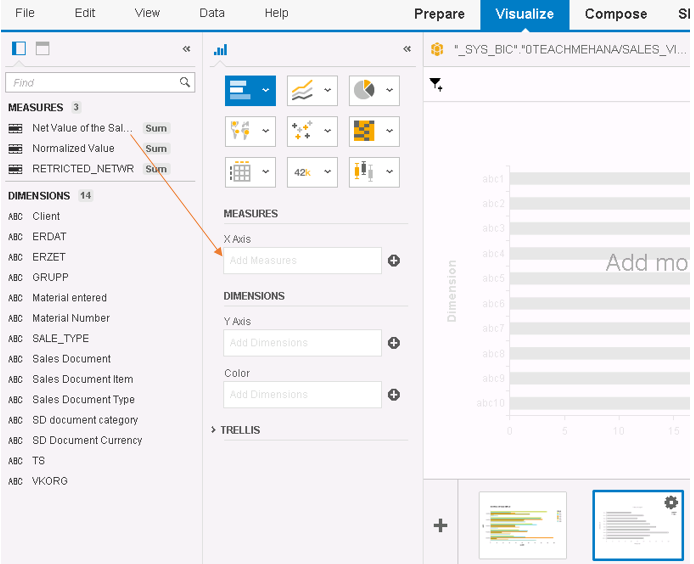Viewport: 694px width, 564px height.
Task: Click the add filter funnel icon
Action: [436, 84]
